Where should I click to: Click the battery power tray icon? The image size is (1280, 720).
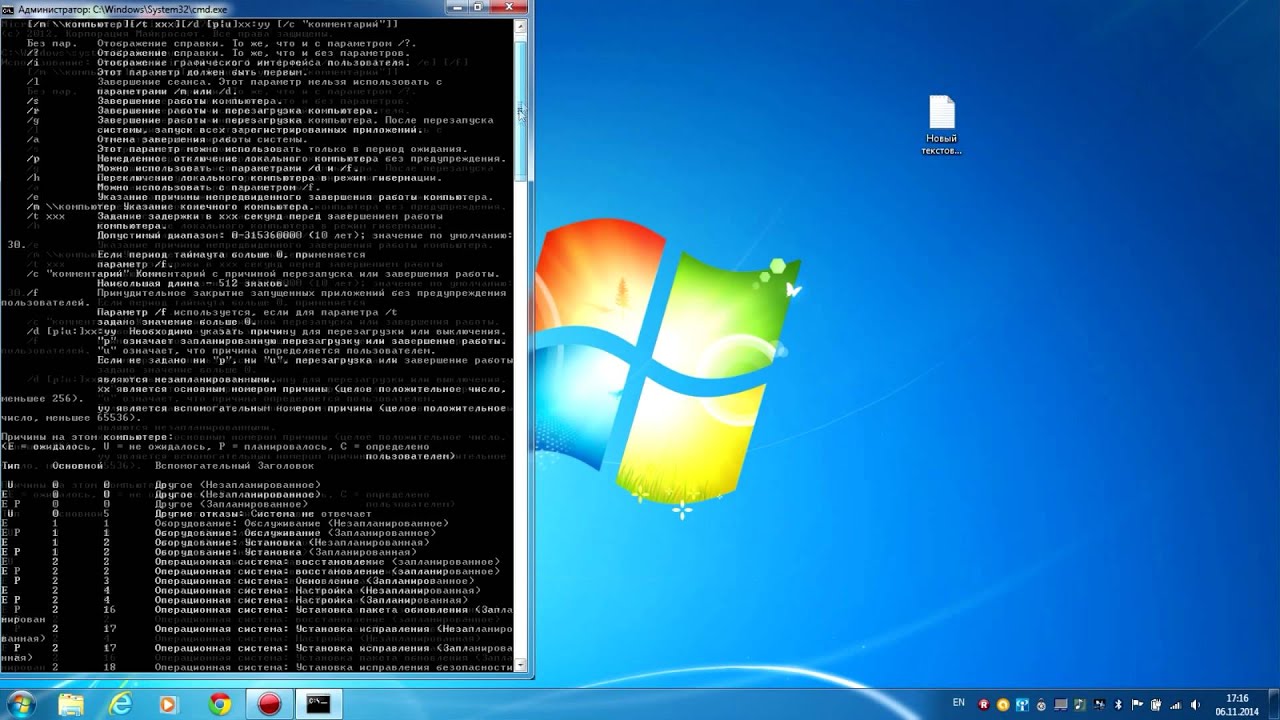(x=1156, y=705)
